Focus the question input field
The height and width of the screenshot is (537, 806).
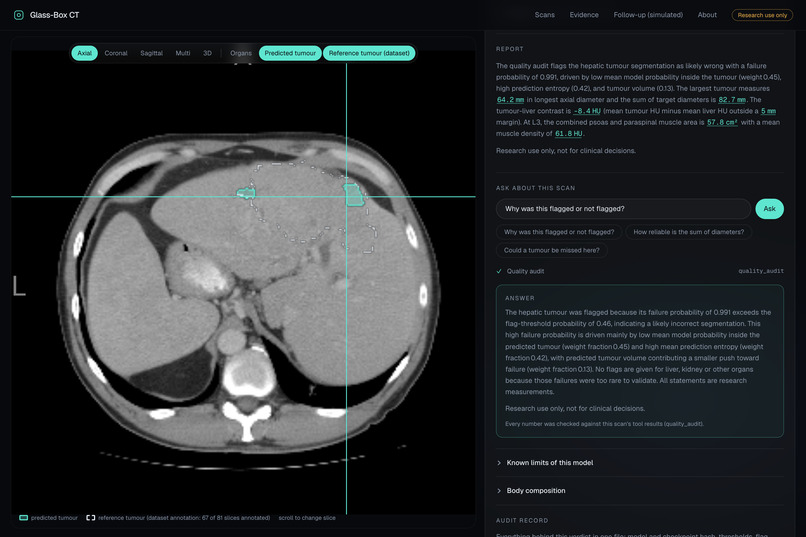click(x=623, y=209)
